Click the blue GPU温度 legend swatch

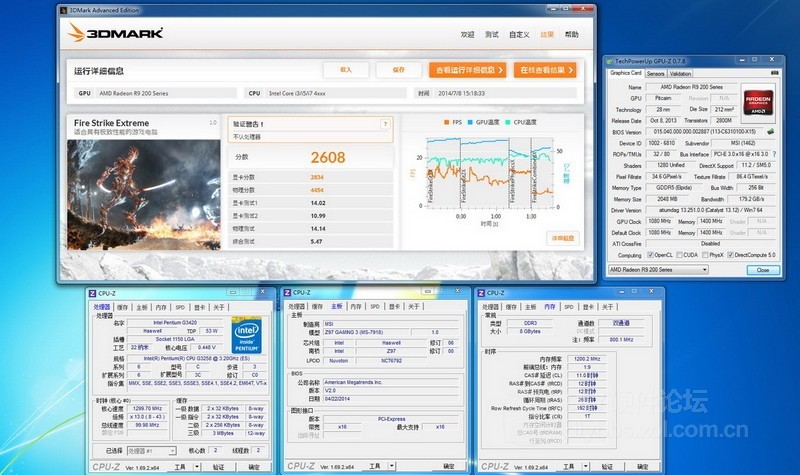pos(470,122)
